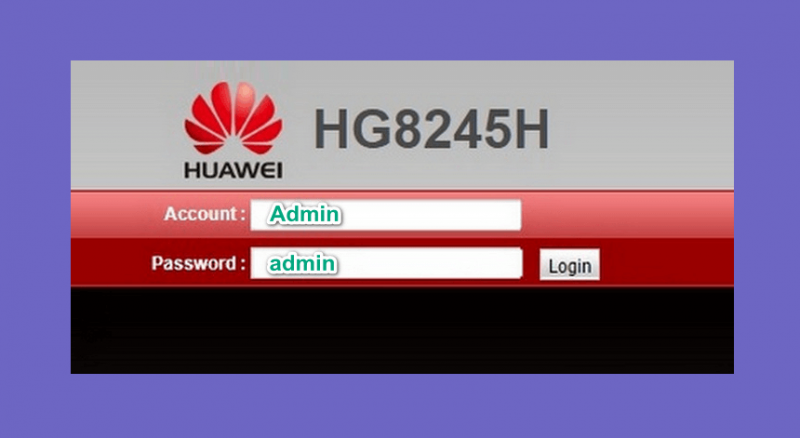This screenshot has width=800, height=438.
Task: Click the empty space after Admin in Account field
Action: point(431,214)
